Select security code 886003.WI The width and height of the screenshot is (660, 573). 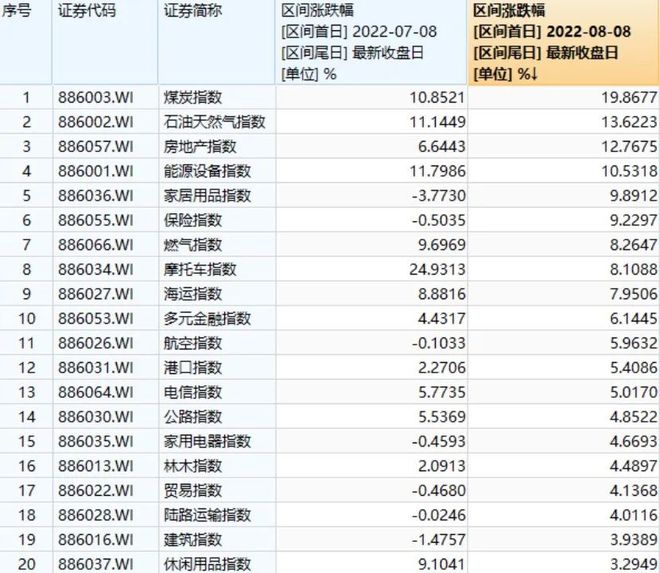pos(96,98)
